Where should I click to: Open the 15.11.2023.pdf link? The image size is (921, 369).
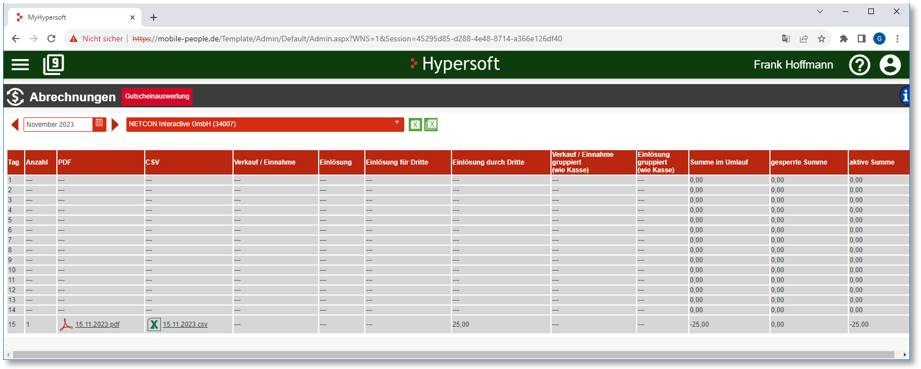[x=98, y=324]
